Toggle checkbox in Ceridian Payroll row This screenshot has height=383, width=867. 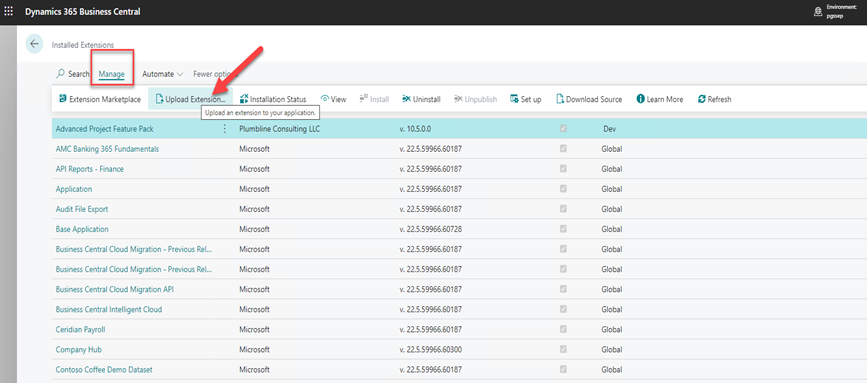563,329
